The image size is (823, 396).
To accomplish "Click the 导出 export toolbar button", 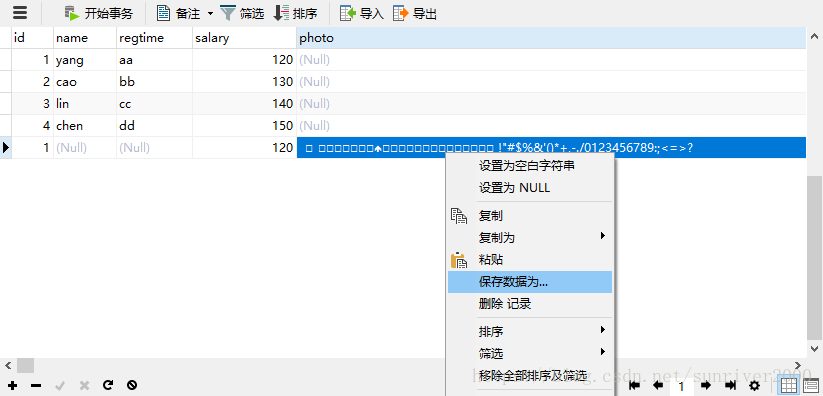I will (415, 13).
